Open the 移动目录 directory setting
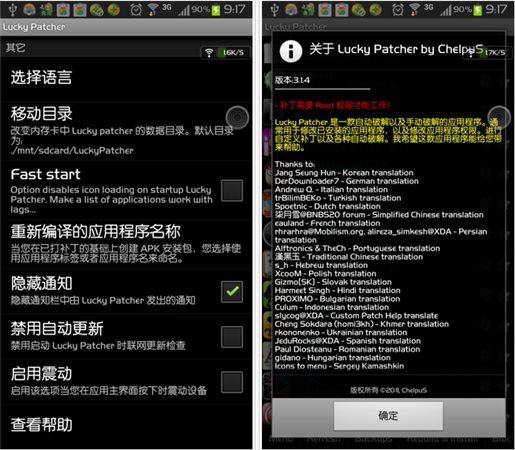This screenshot has width=515, height=450. (x=126, y=130)
